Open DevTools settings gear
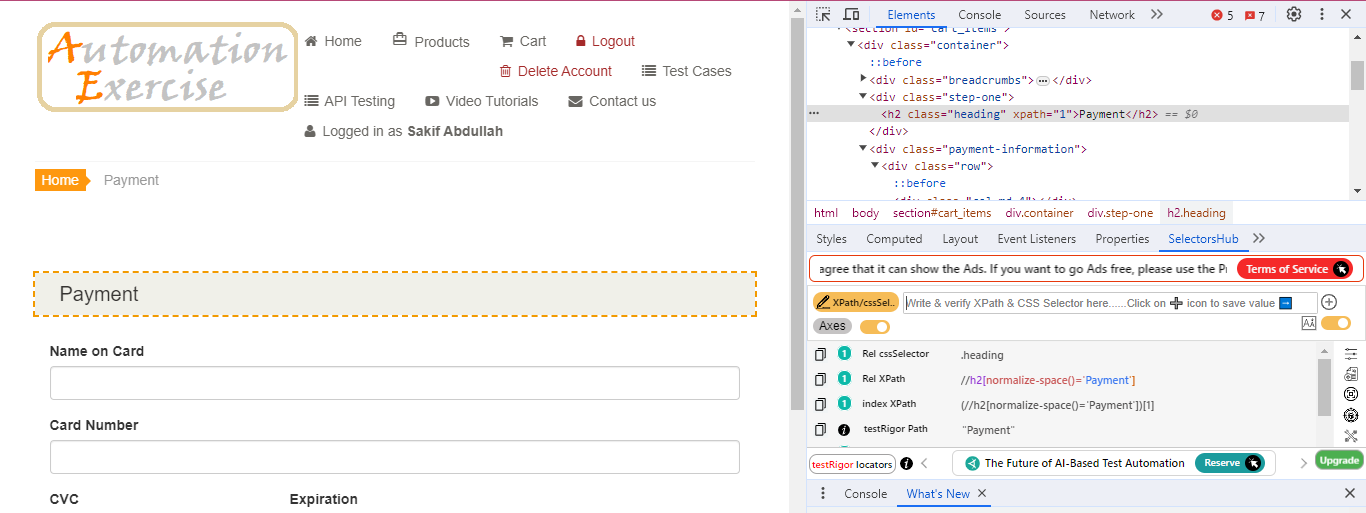The image size is (1366, 513). click(x=1294, y=14)
